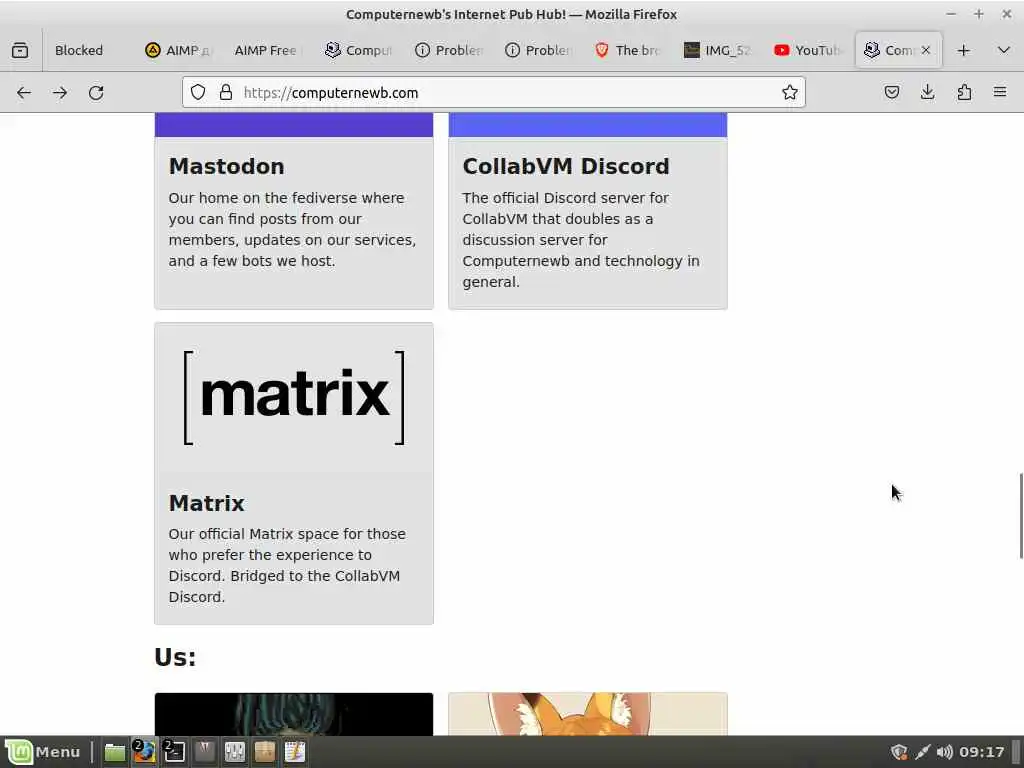Open Save to Pocket button
Image resolution: width=1024 pixels, height=768 pixels.
tap(891, 92)
